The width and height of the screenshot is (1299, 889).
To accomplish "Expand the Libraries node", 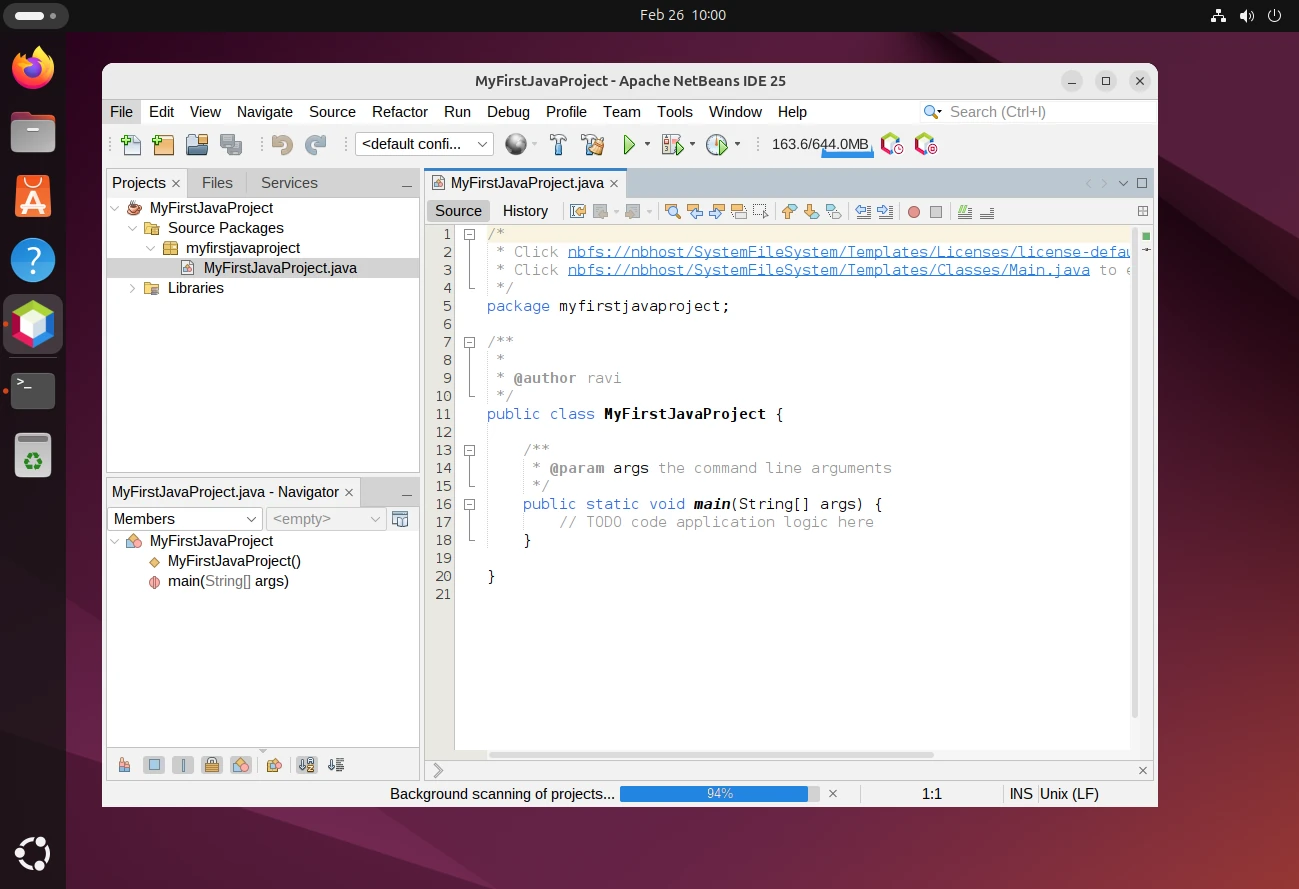I will coord(133,288).
